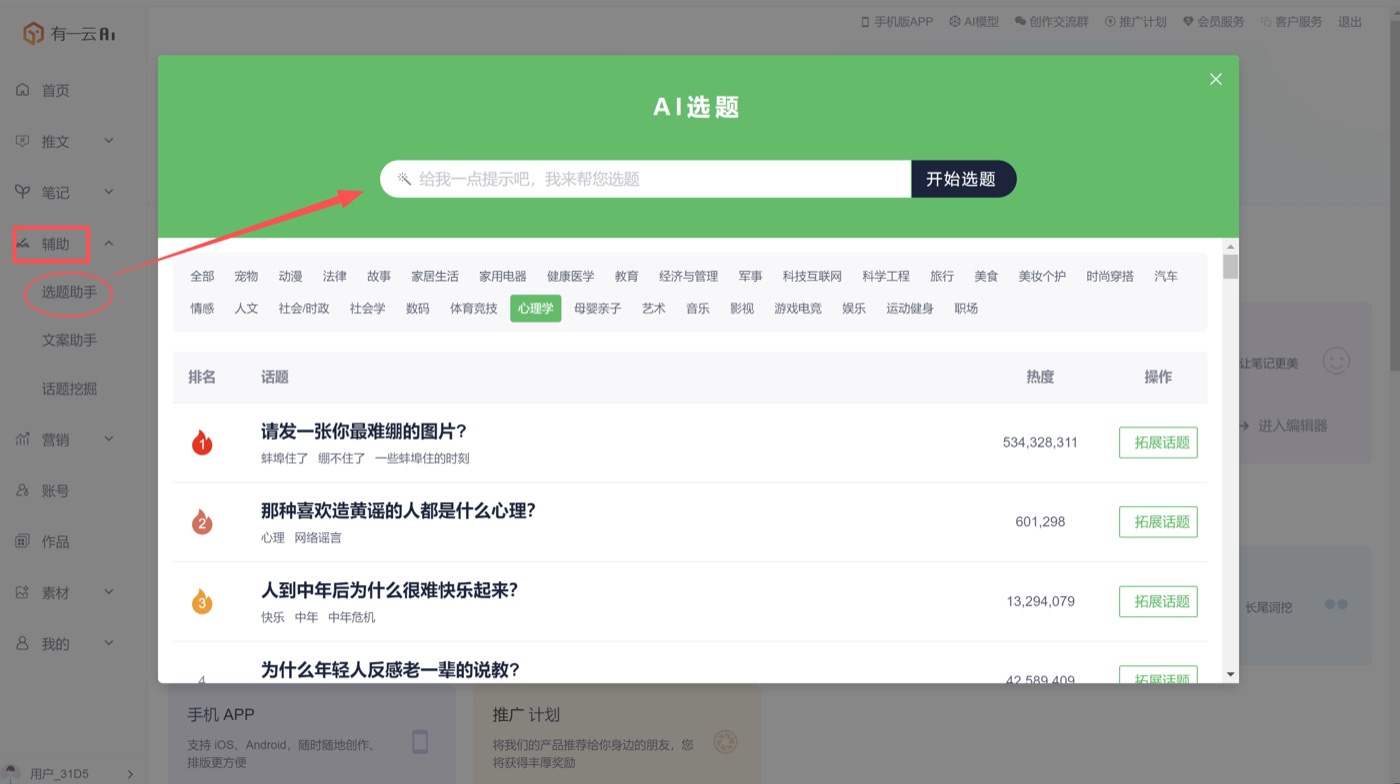Expand the 素材 sidebar menu chevron

(109, 592)
